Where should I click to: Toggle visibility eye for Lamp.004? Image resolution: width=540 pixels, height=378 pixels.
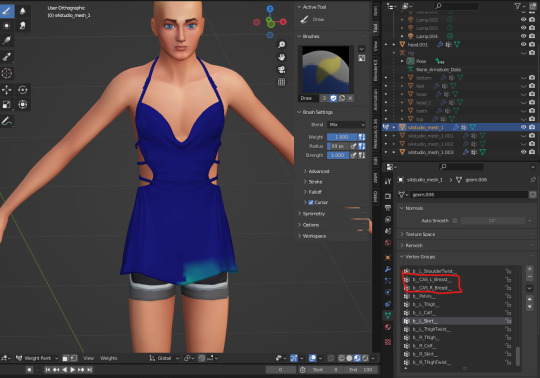click(523, 36)
